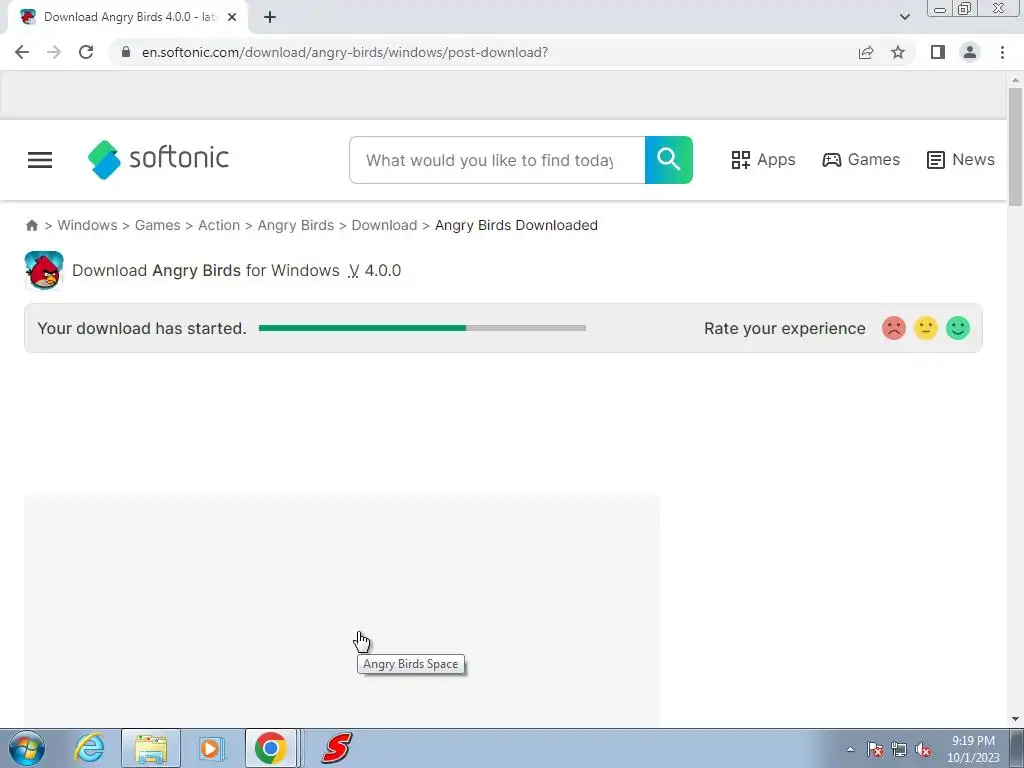Viewport: 1024px width, 768px height.
Task: Open Download breadcrumb link
Action: coord(384,225)
